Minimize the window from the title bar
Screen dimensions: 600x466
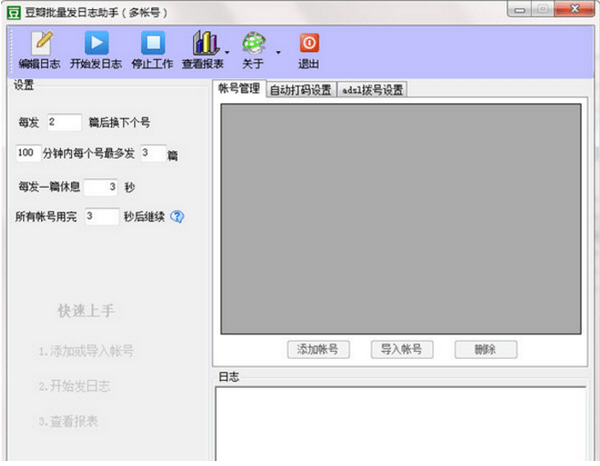[519, 9]
